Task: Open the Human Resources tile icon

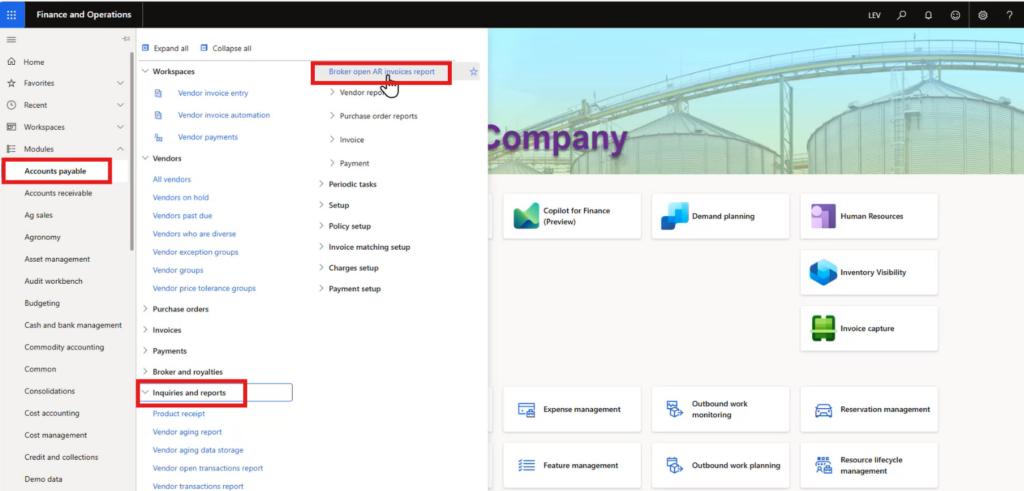Action: (x=823, y=216)
